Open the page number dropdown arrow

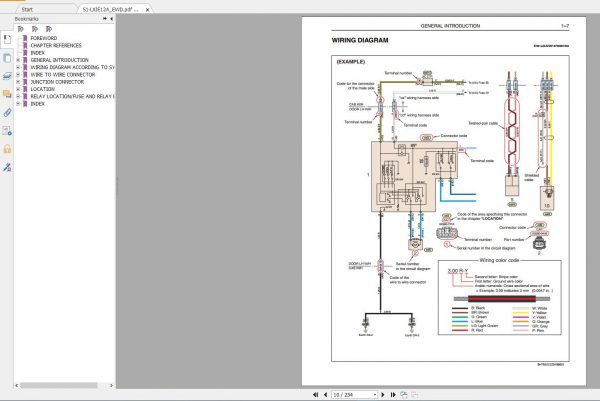(x=375, y=394)
